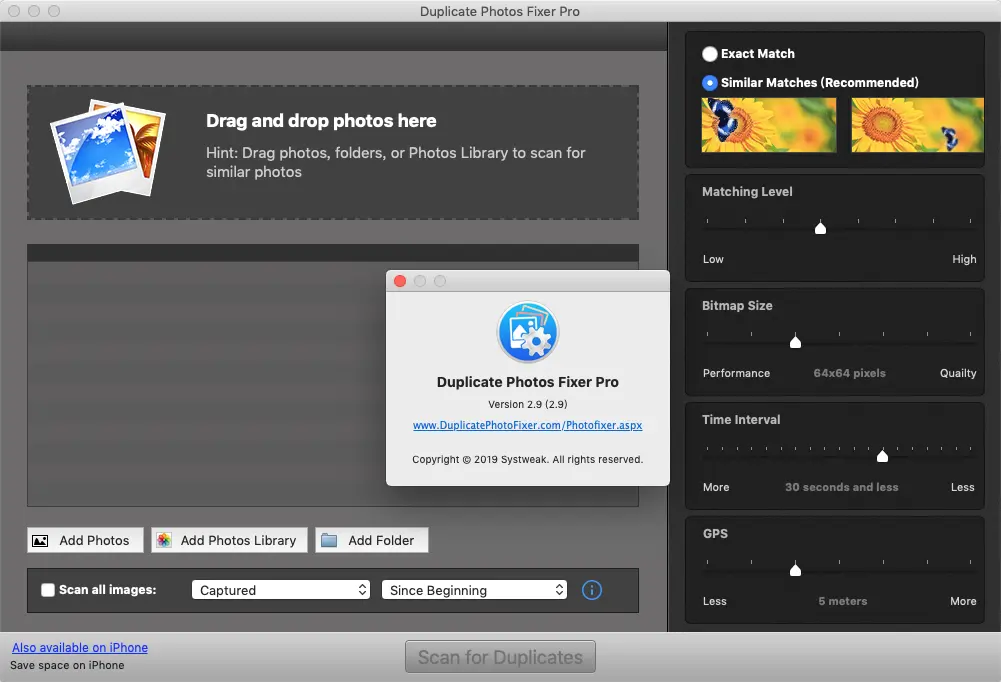The width and height of the screenshot is (1001, 682).
Task: Click the info icon beside Since Beginning
Action: (x=592, y=590)
